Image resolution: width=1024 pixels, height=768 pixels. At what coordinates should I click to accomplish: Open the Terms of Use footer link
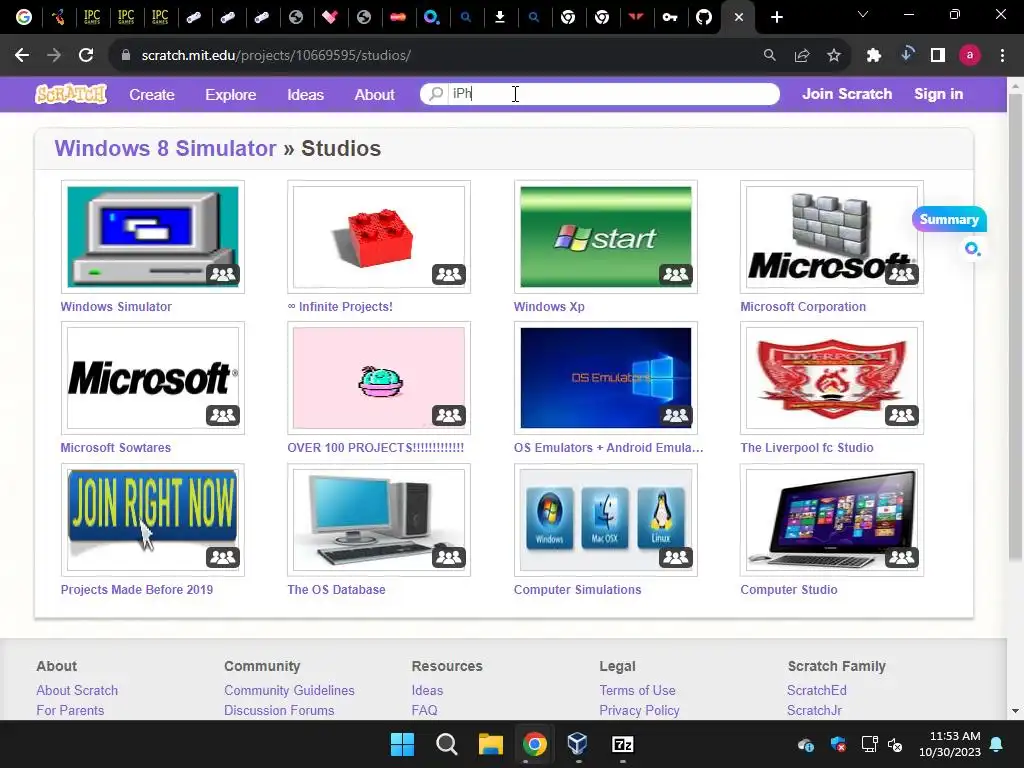click(x=637, y=690)
